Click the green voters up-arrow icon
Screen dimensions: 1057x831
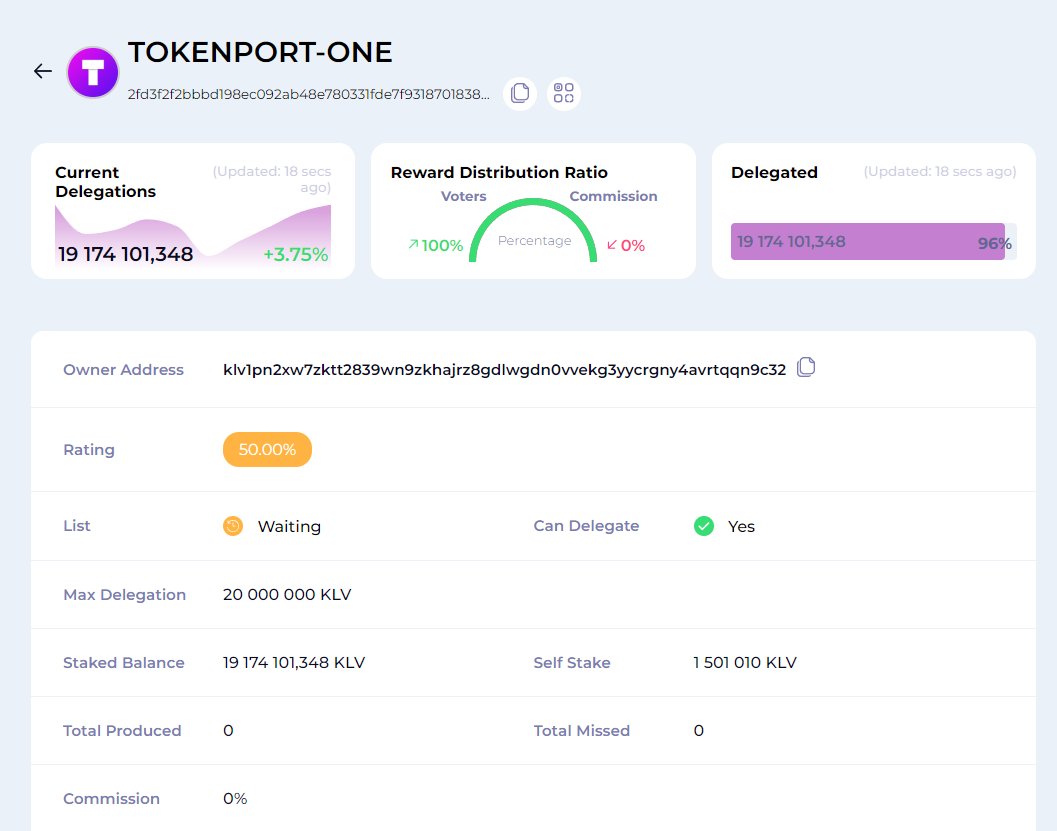(x=413, y=245)
